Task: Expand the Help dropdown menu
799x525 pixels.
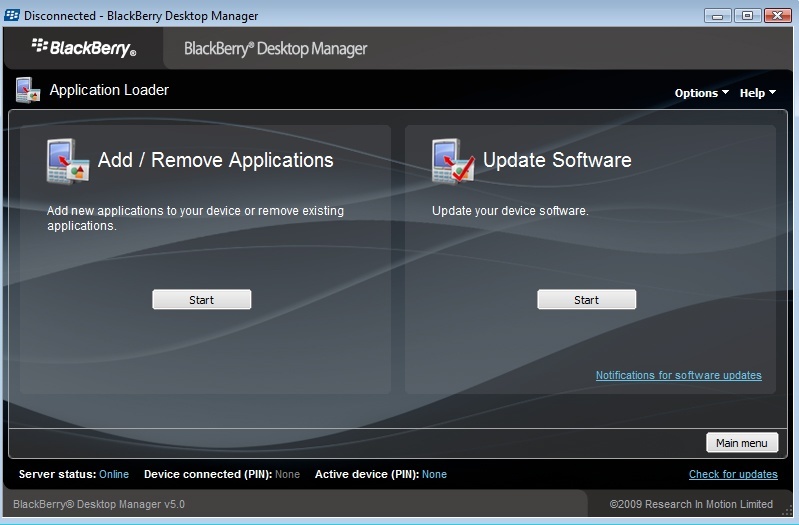Action: [758, 93]
